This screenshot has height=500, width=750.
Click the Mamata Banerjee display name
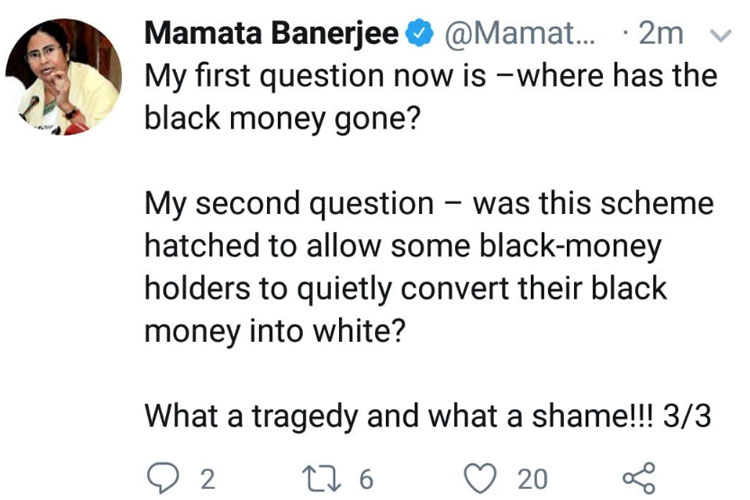[272, 33]
